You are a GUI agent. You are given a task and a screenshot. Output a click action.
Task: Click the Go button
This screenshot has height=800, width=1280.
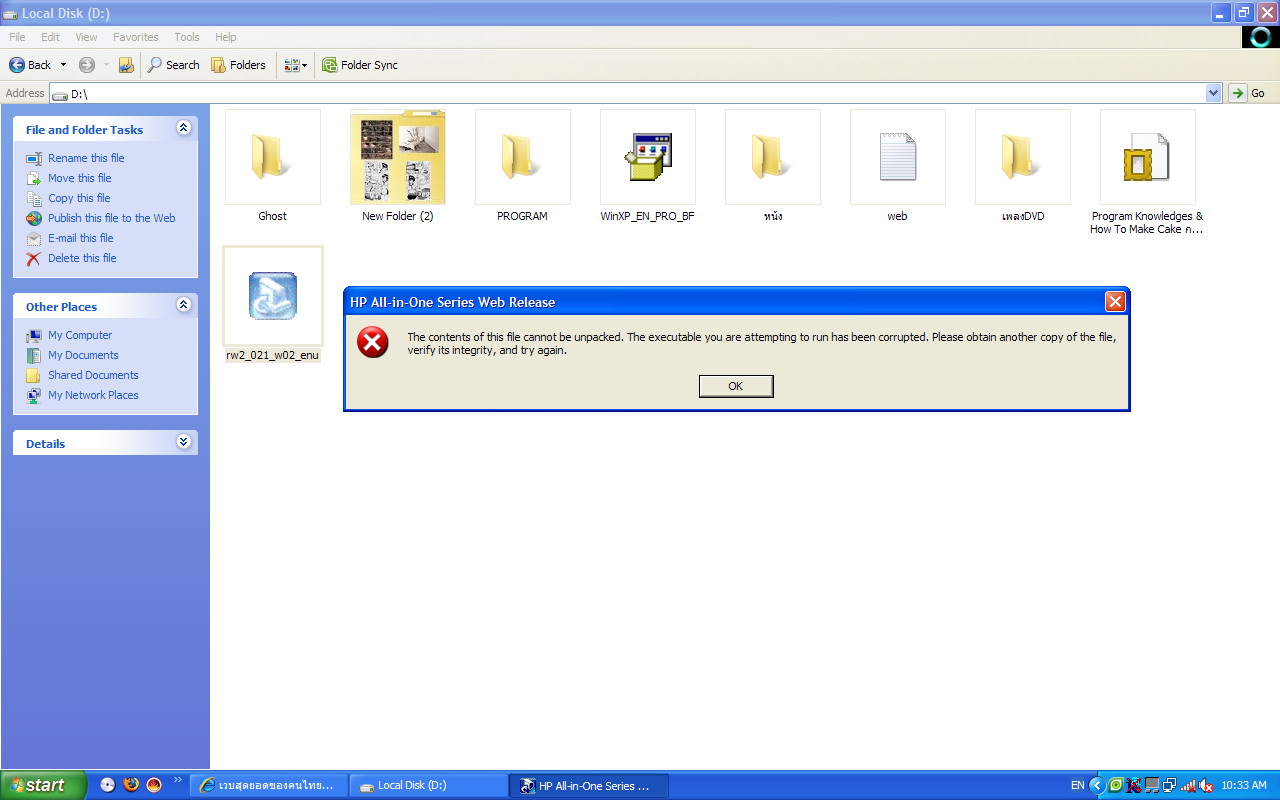[1249, 93]
